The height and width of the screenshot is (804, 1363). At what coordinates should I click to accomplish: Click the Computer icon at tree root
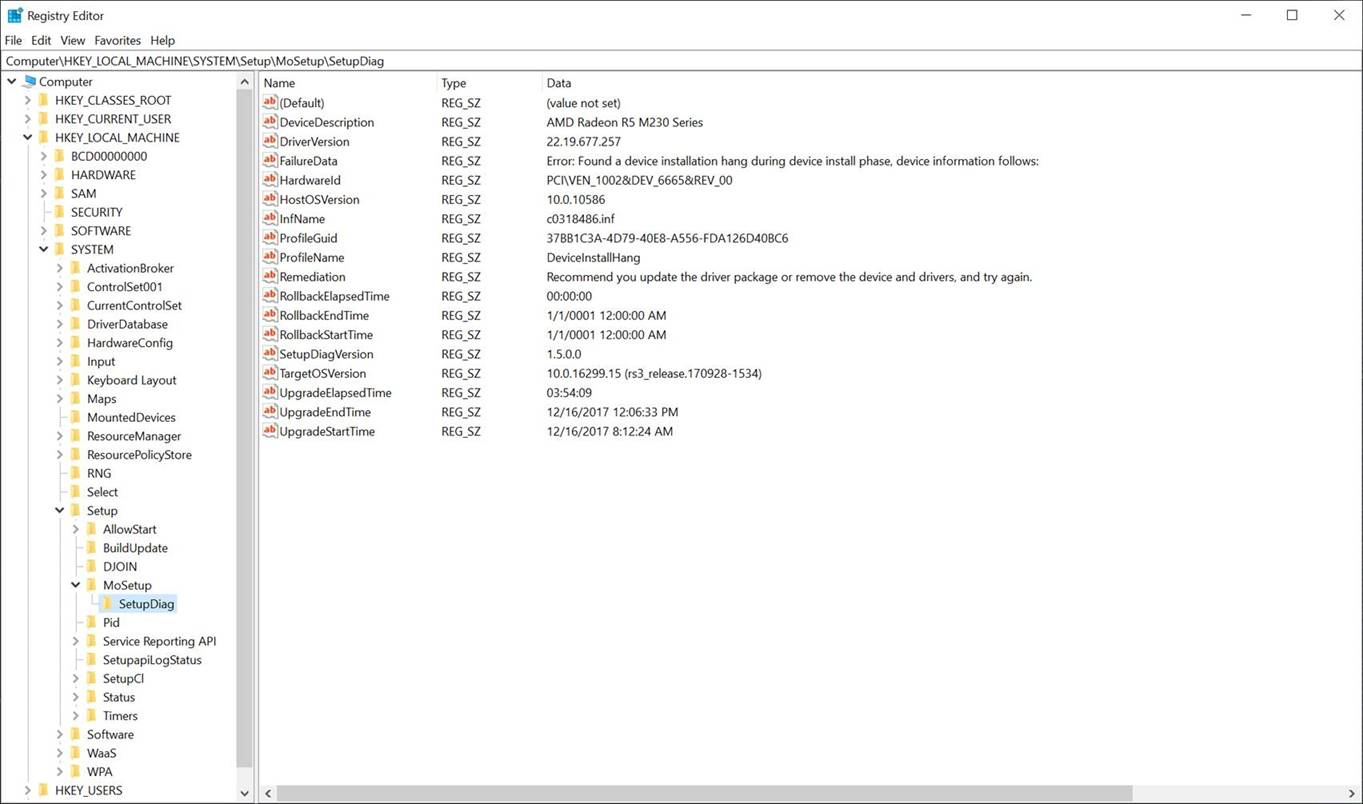(28, 82)
